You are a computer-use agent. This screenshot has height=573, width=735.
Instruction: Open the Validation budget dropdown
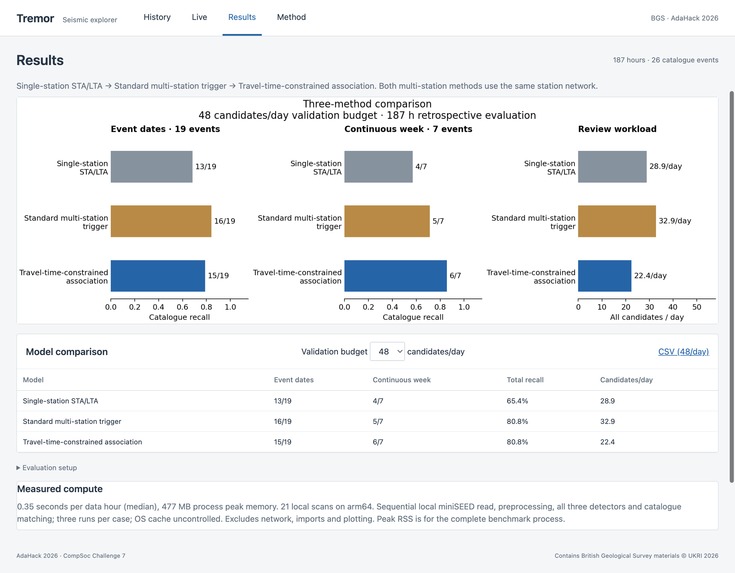click(387, 352)
